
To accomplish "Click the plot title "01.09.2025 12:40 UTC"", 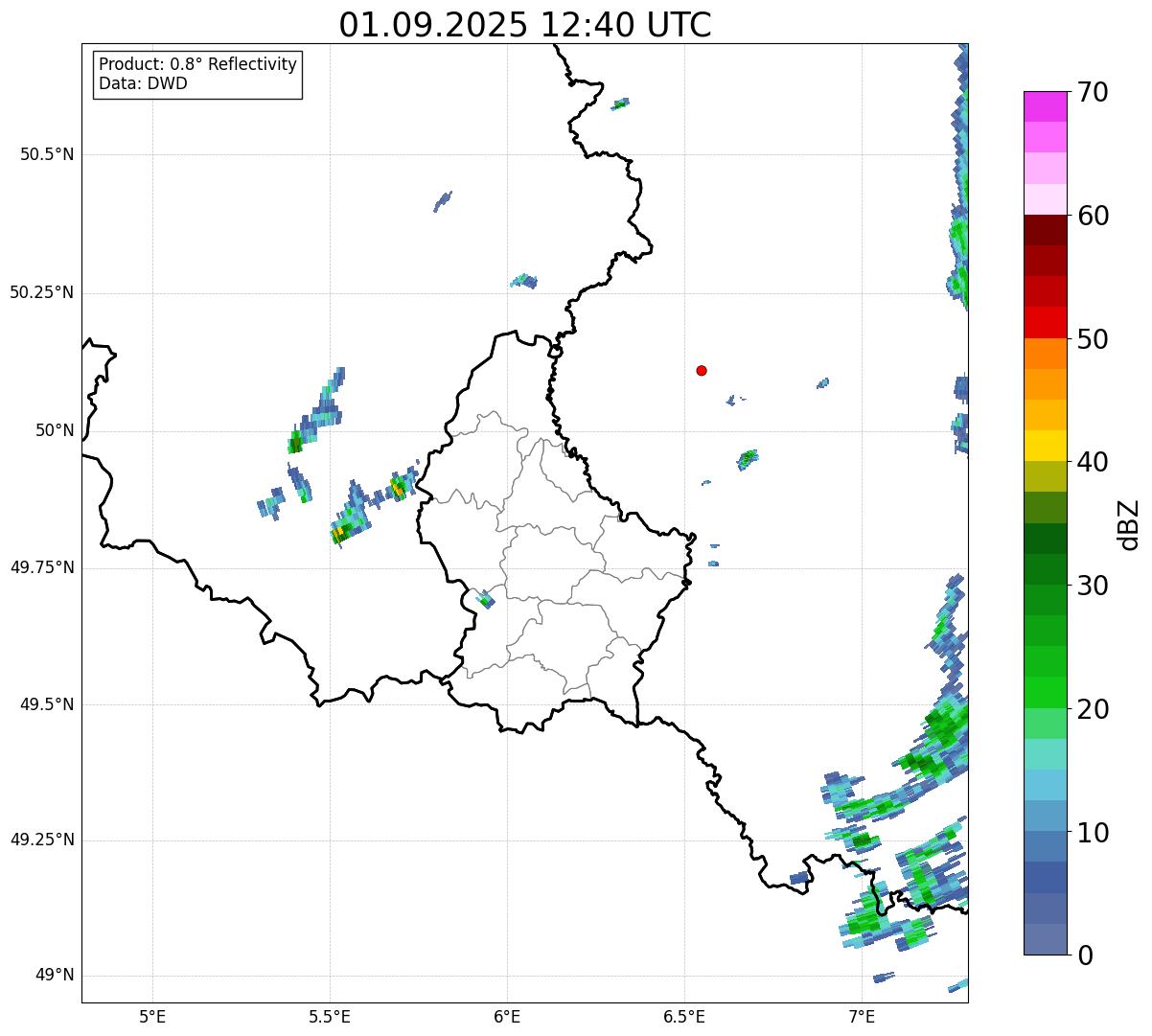I will 525,25.
